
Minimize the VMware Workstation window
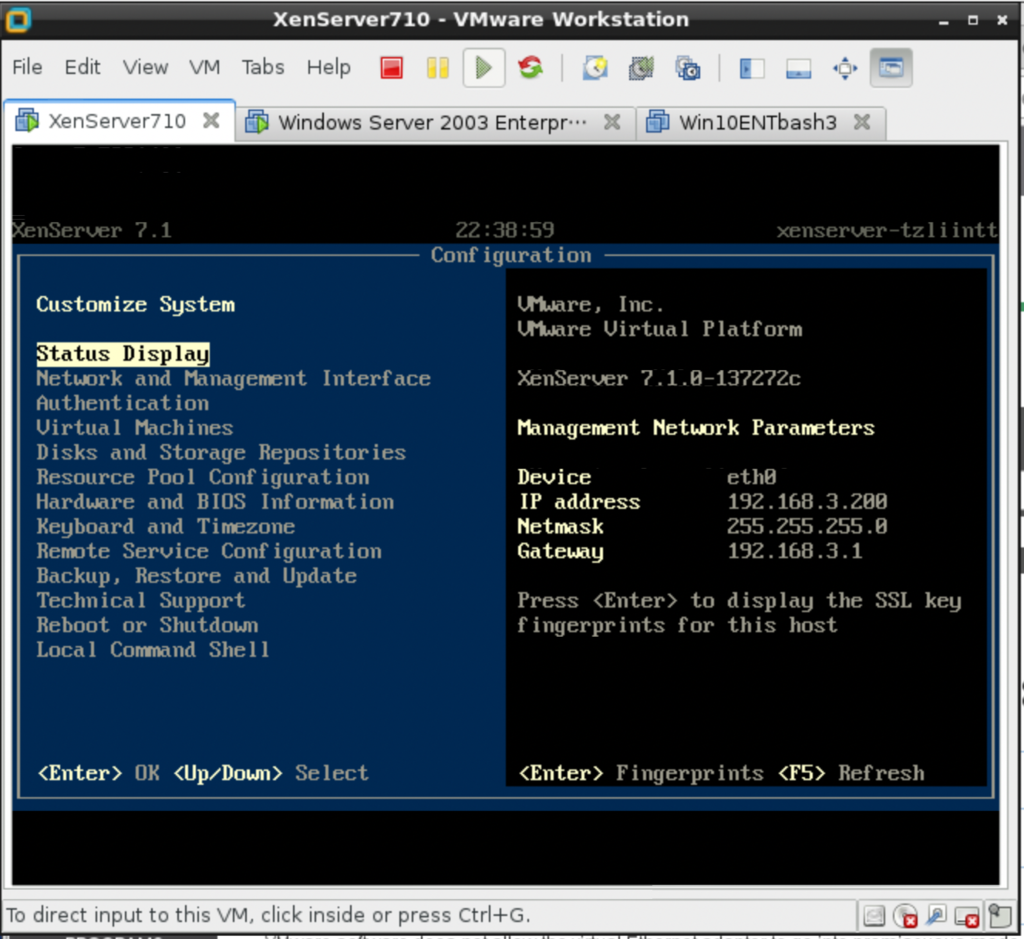click(943, 20)
